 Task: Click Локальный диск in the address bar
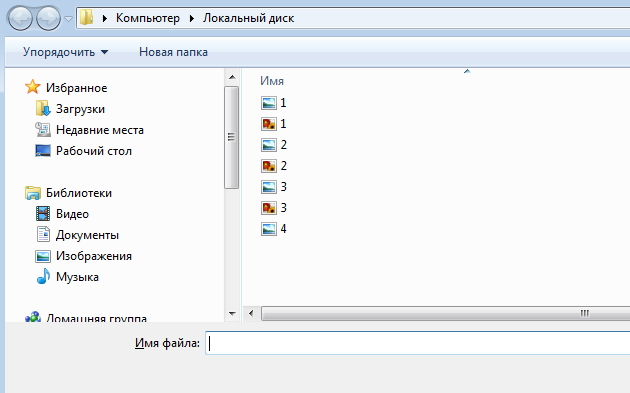pos(248,18)
